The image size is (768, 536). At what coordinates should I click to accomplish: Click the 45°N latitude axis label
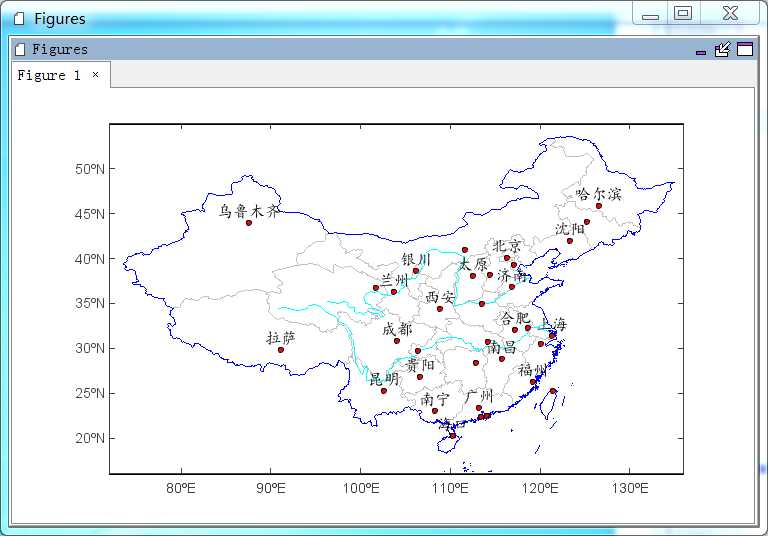coord(90,214)
